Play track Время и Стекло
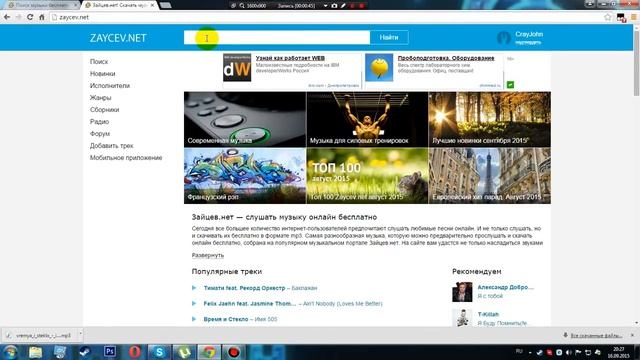 pyautogui.click(x=194, y=319)
